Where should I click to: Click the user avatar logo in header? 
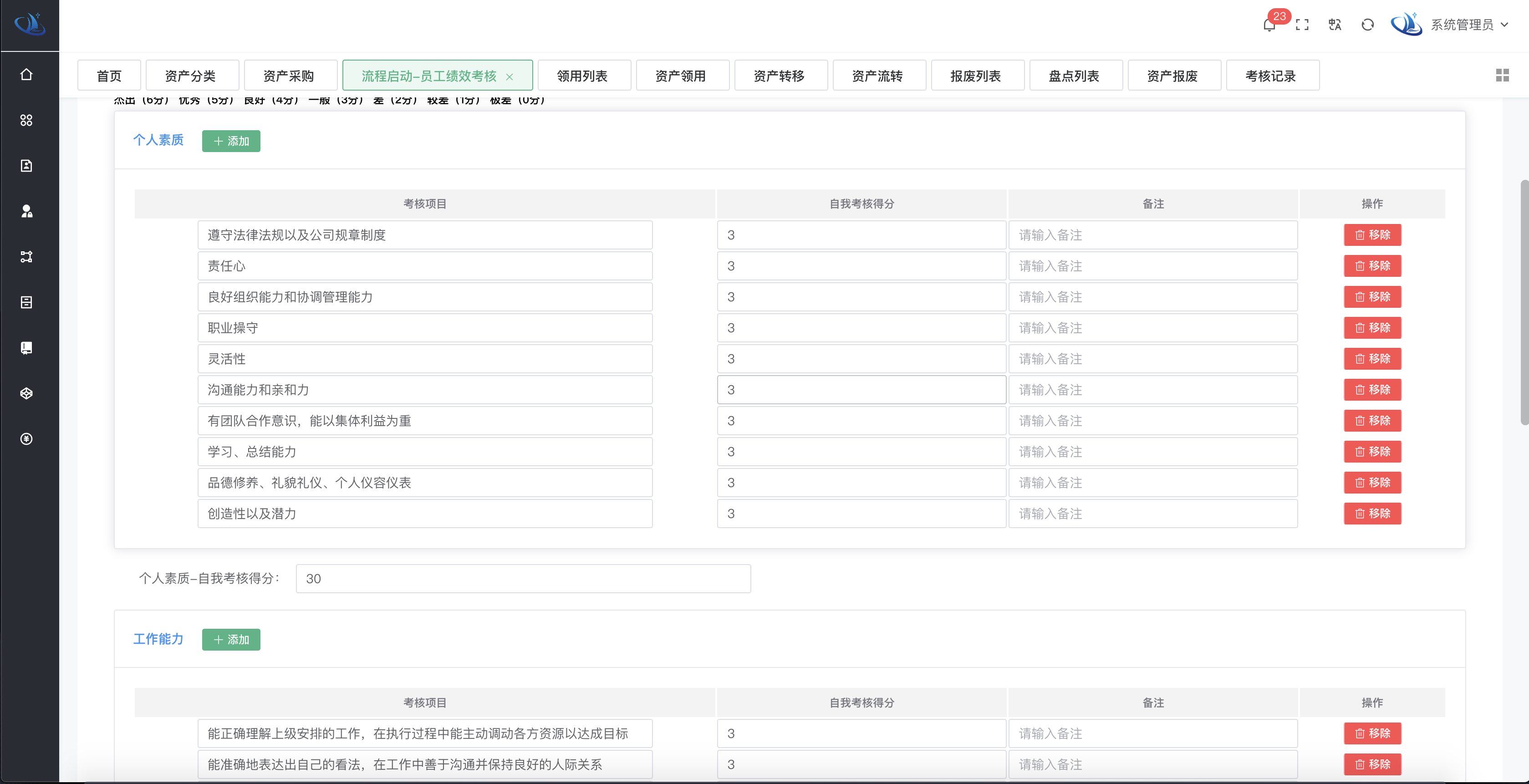1407,24
